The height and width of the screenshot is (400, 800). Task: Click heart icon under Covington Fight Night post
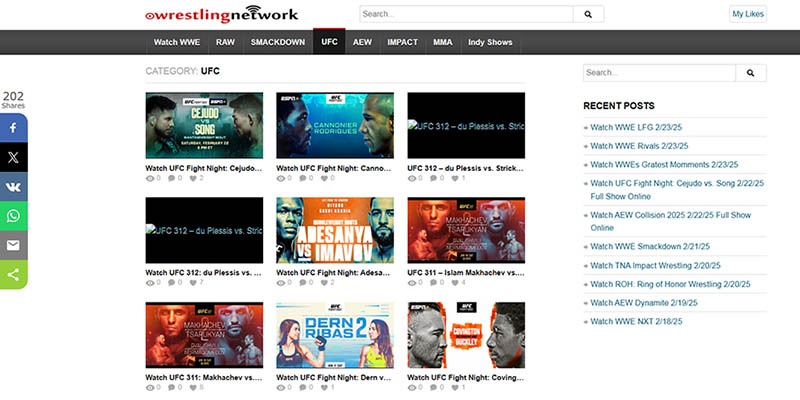coord(455,388)
